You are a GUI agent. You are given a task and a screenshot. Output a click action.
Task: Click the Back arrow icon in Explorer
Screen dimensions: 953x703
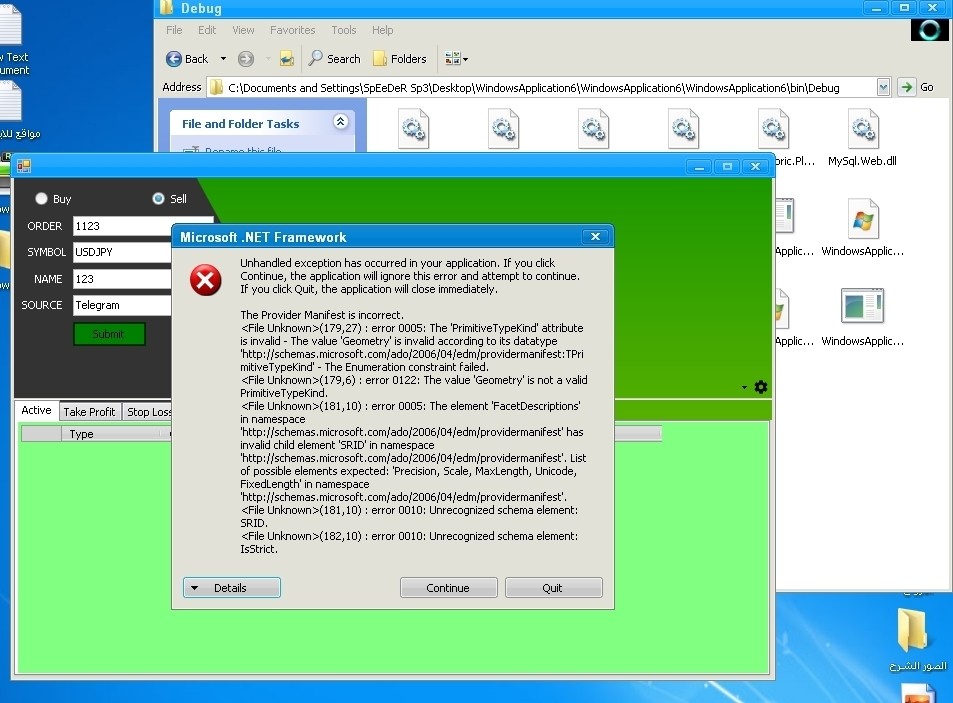click(175, 59)
